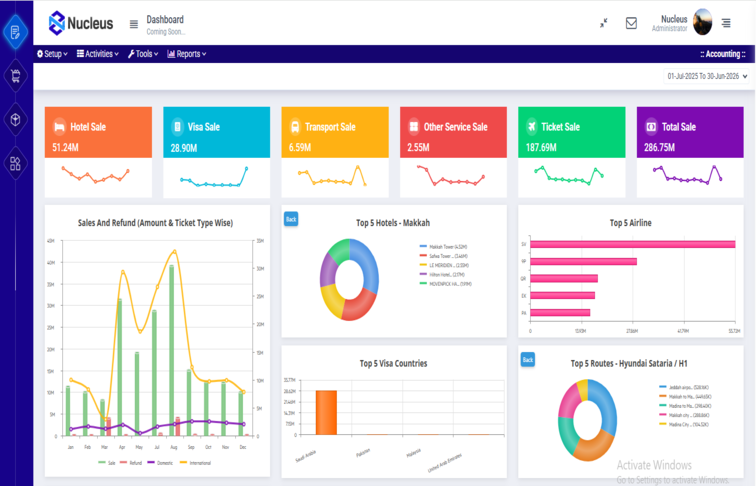Open the date range 01-Jul-2025 dropdown
The width and height of the screenshot is (756, 486).
707,76
